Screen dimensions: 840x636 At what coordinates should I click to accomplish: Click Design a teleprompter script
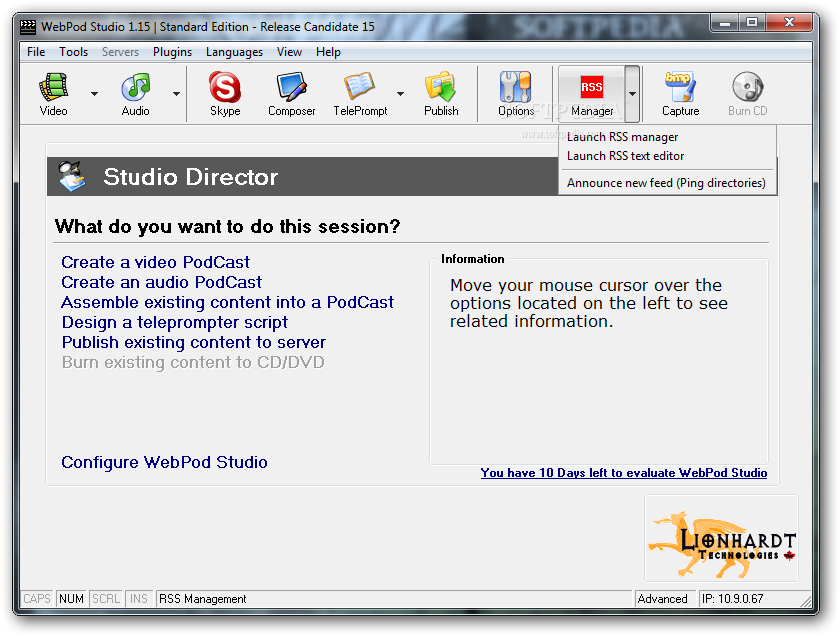coord(175,323)
